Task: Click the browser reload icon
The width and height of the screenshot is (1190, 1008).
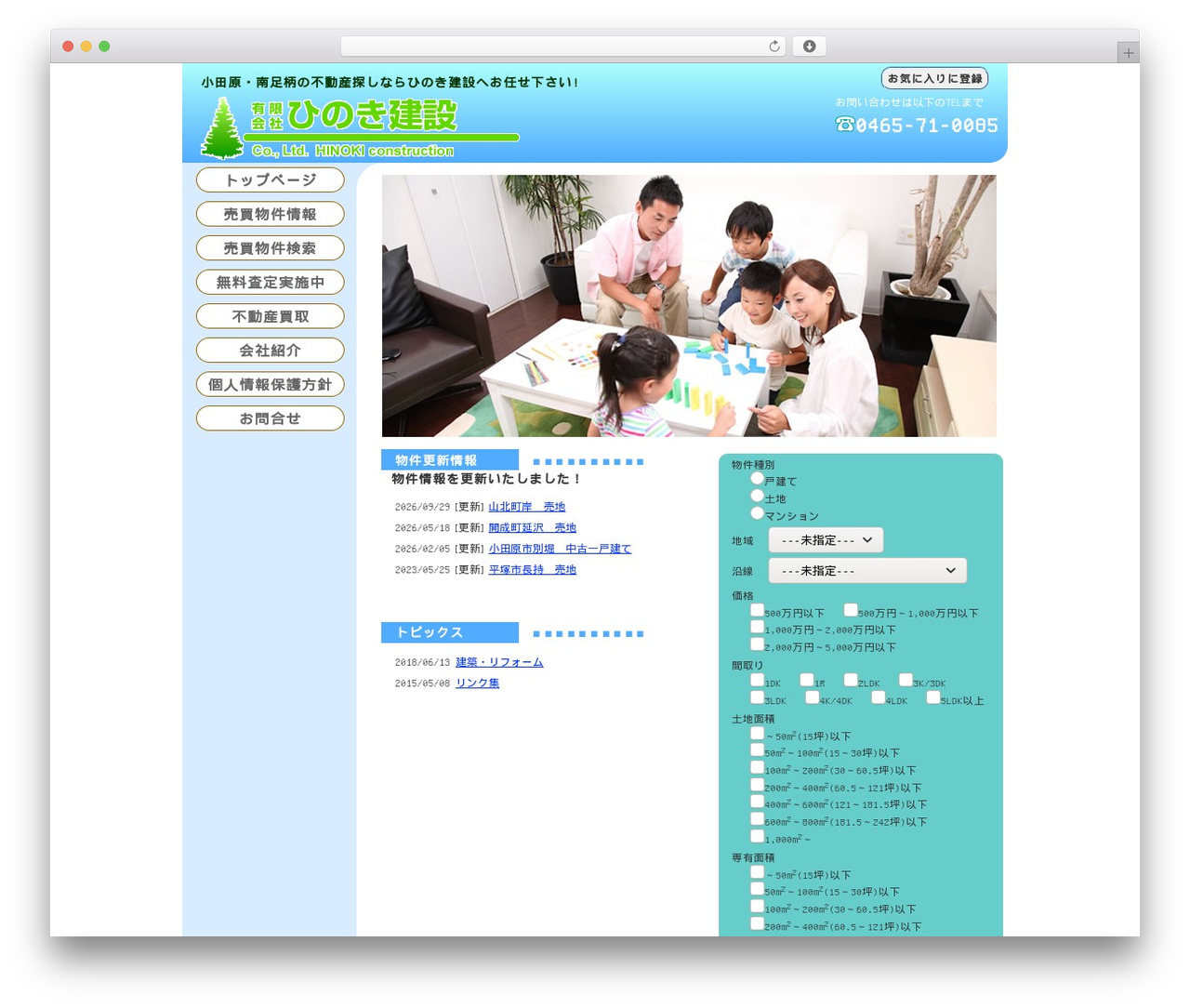Action: (774, 46)
